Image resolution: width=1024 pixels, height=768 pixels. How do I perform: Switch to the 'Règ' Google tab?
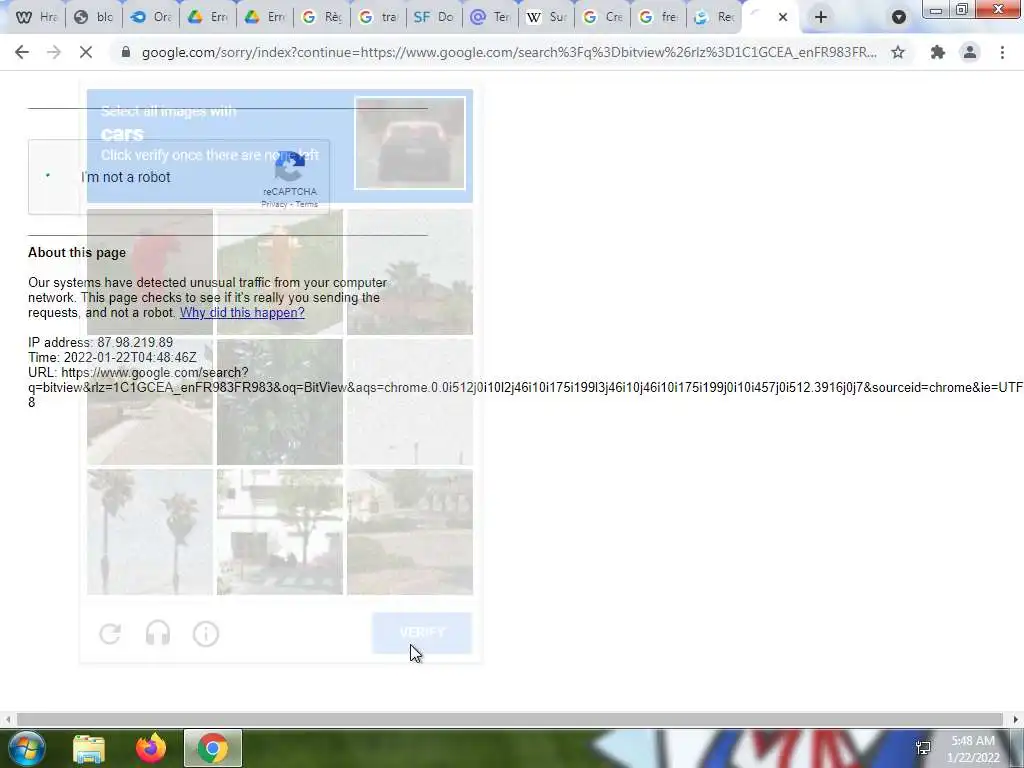point(322,17)
